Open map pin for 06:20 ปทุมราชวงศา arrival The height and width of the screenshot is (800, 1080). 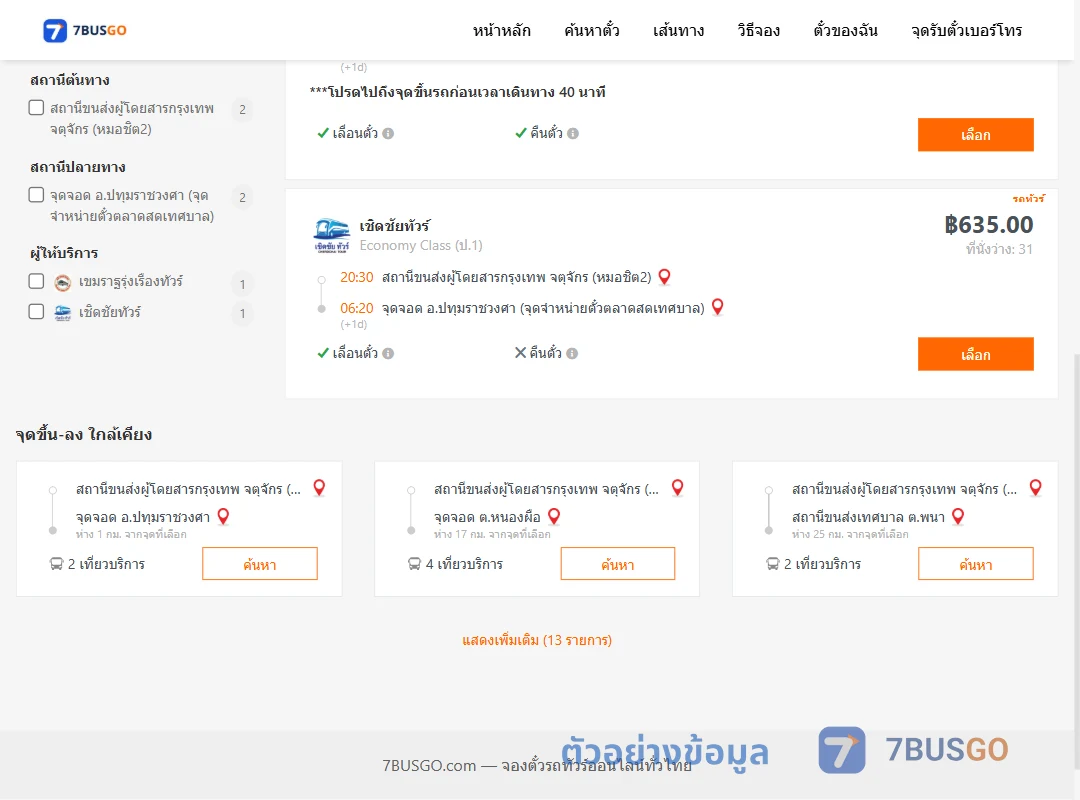[x=717, y=307]
